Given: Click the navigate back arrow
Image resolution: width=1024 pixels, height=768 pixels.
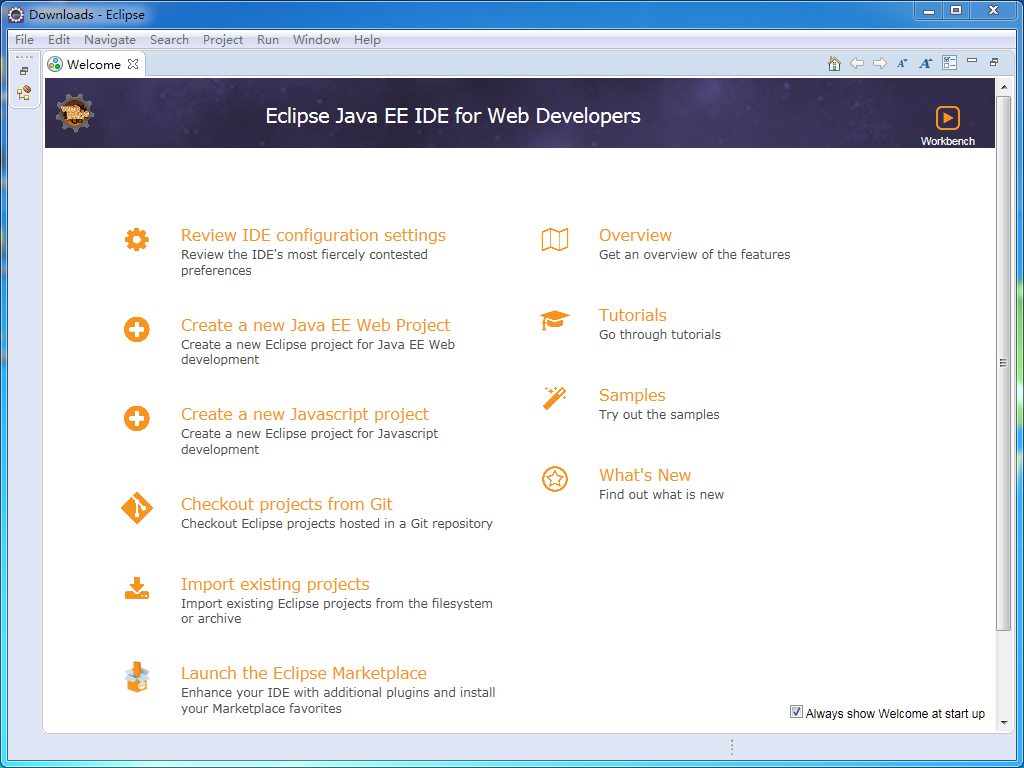Looking at the screenshot, I should (857, 63).
